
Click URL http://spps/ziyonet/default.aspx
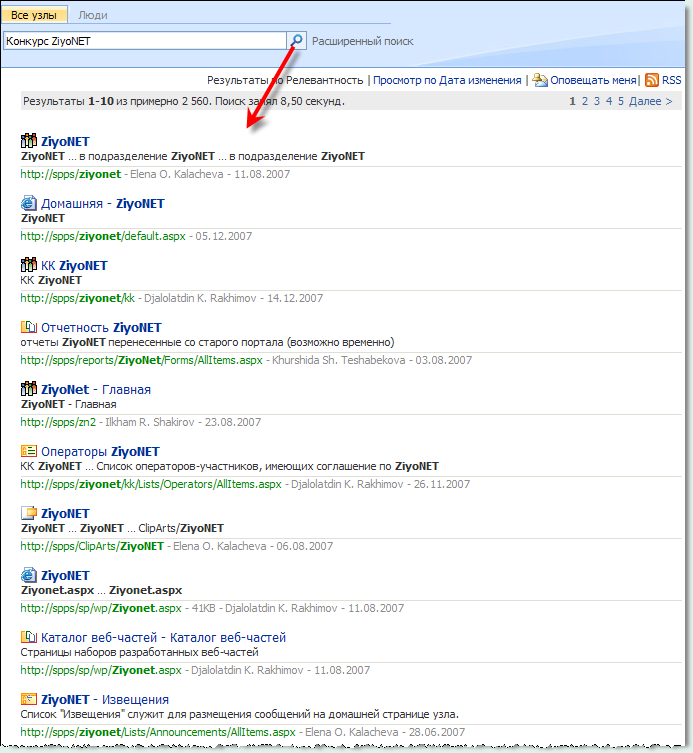103,236
